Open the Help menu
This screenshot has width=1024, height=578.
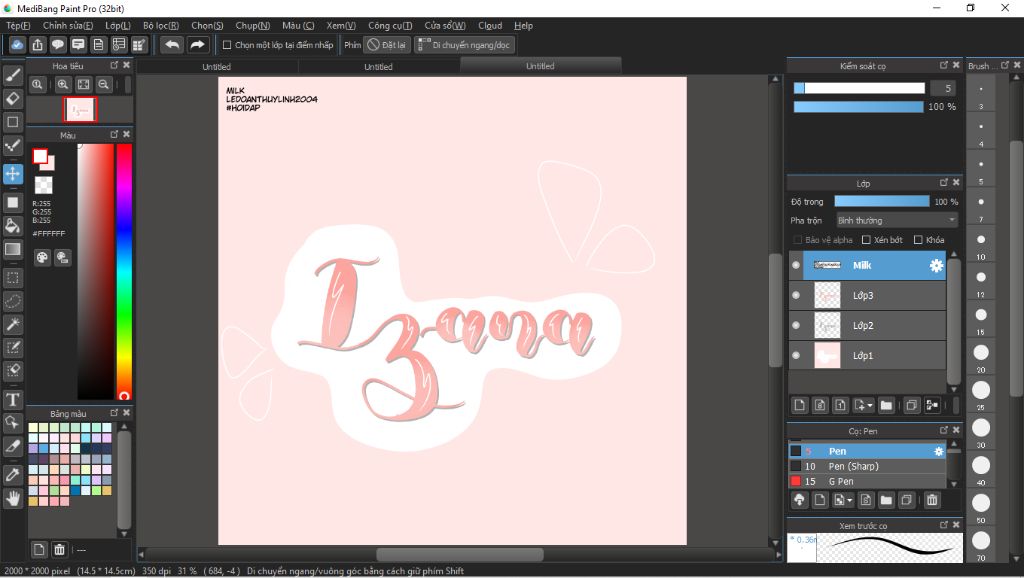tap(523, 25)
